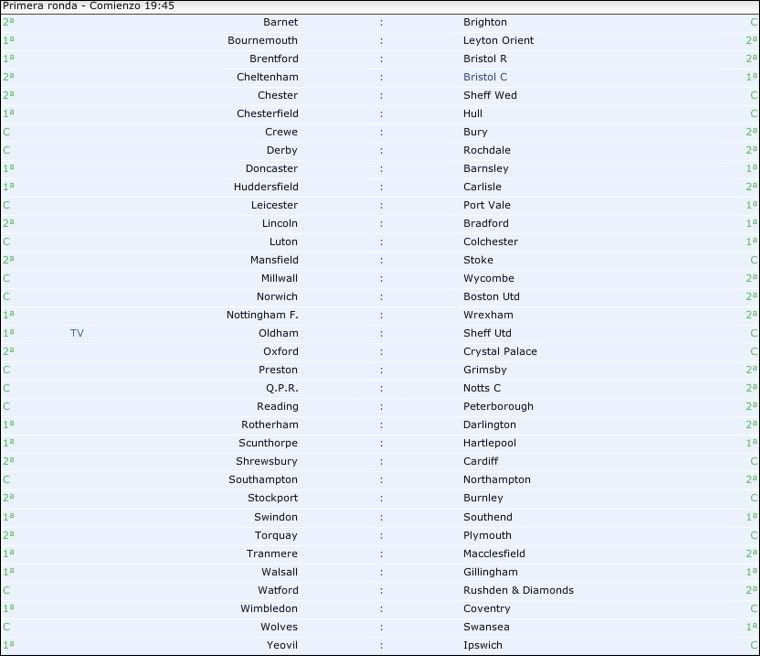Image resolution: width=760 pixels, height=656 pixels.
Task: Select Huddersfield team name
Action: (266, 187)
